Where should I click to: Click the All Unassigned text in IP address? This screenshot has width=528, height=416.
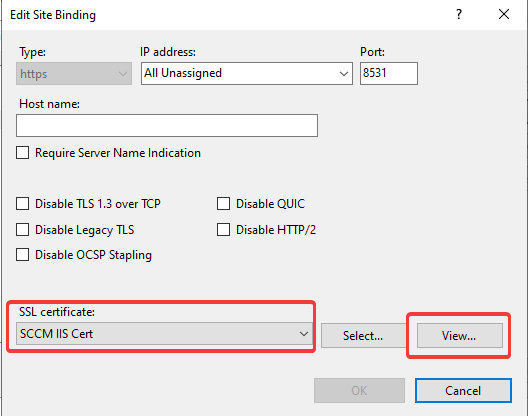click(183, 73)
